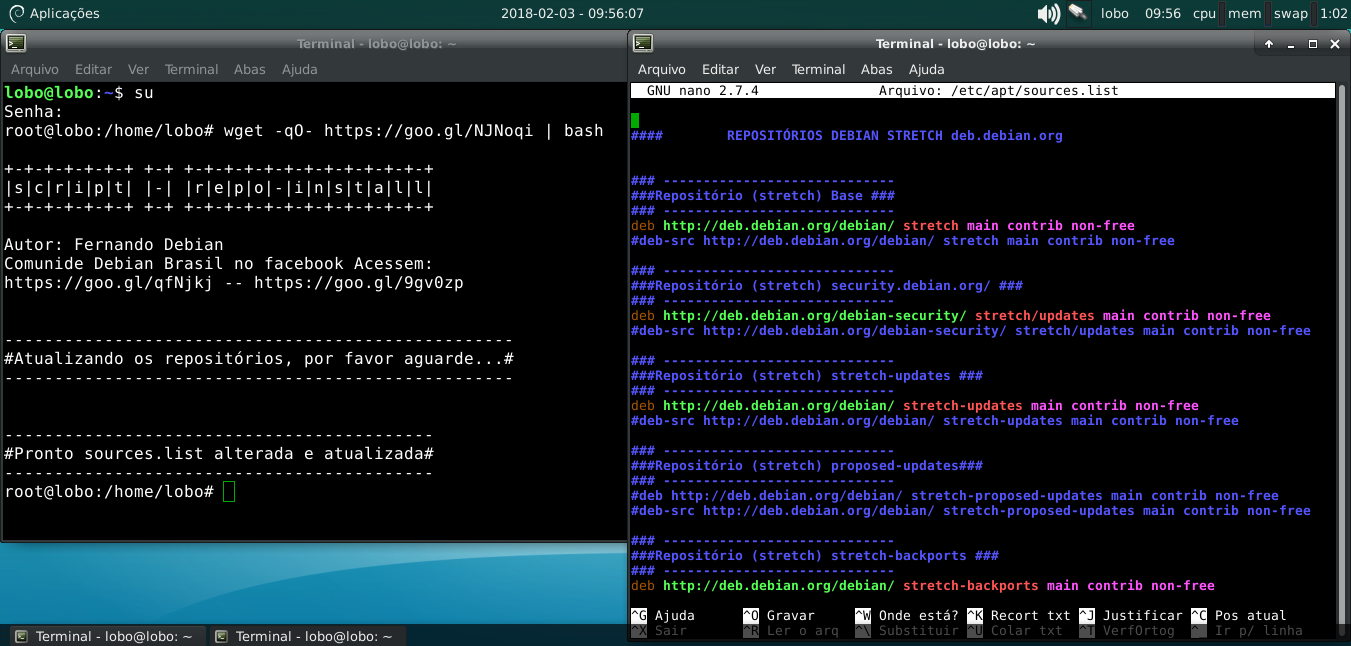Toggle the always-on-top arrow on the right terminal
This screenshot has height=646, width=1351.
coord(1268,44)
